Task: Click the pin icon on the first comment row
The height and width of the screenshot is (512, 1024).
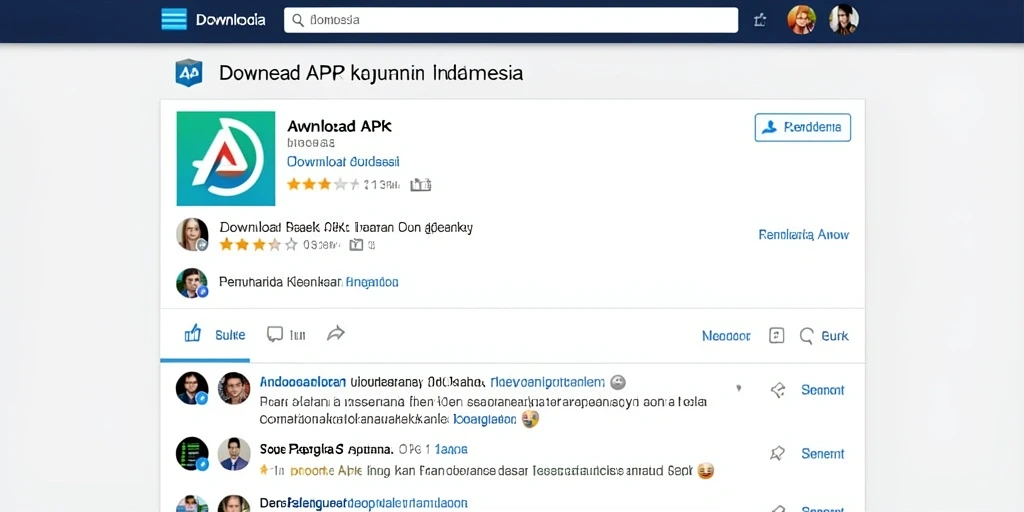Action: [x=777, y=390]
